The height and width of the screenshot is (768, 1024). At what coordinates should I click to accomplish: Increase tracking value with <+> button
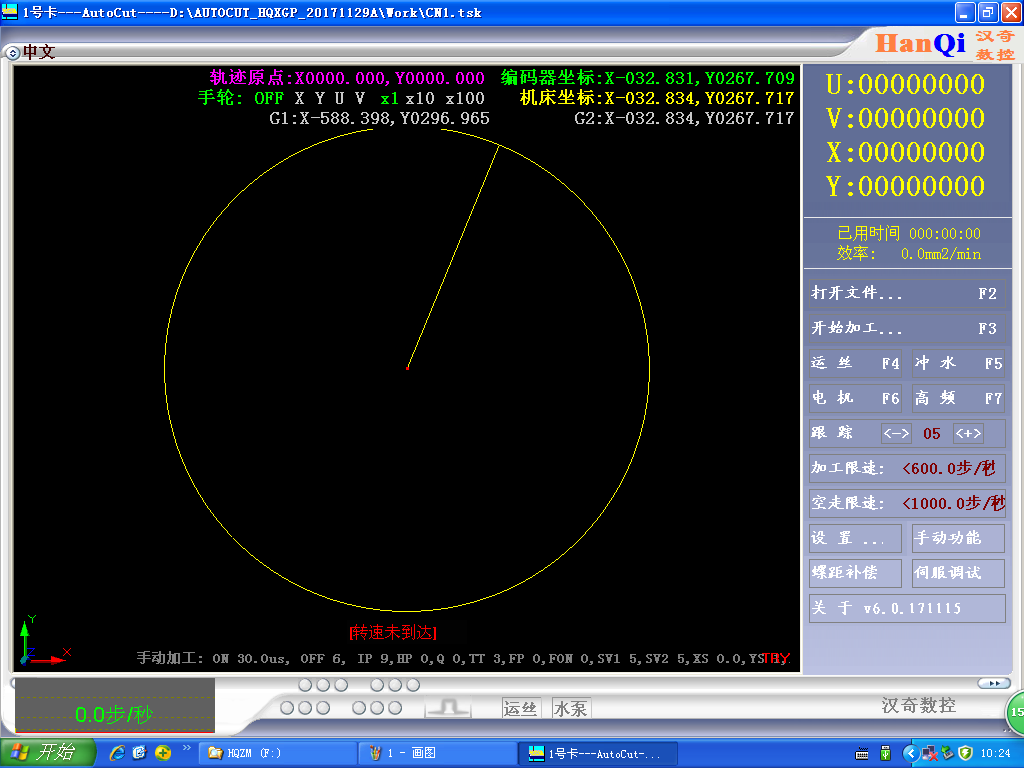click(x=968, y=433)
